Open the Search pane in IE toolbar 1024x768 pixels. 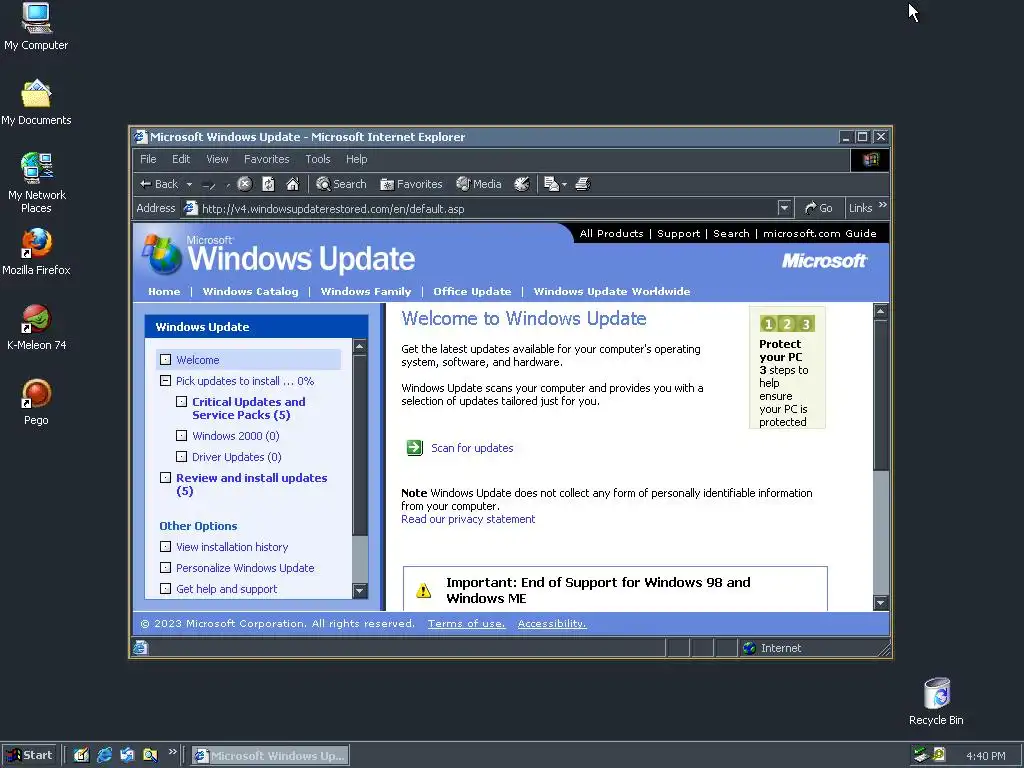341,184
